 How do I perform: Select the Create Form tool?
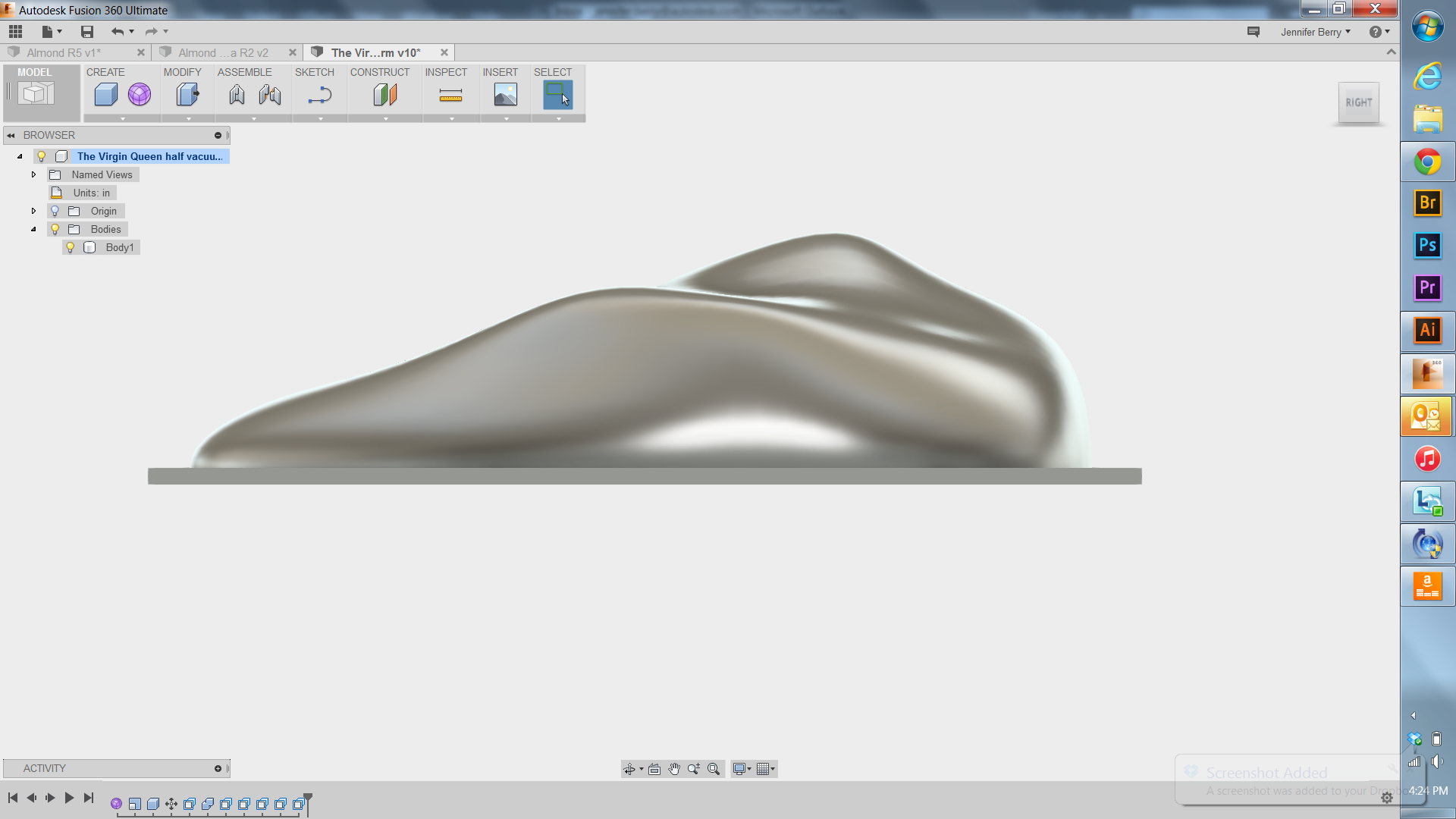[x=140, y=95]
